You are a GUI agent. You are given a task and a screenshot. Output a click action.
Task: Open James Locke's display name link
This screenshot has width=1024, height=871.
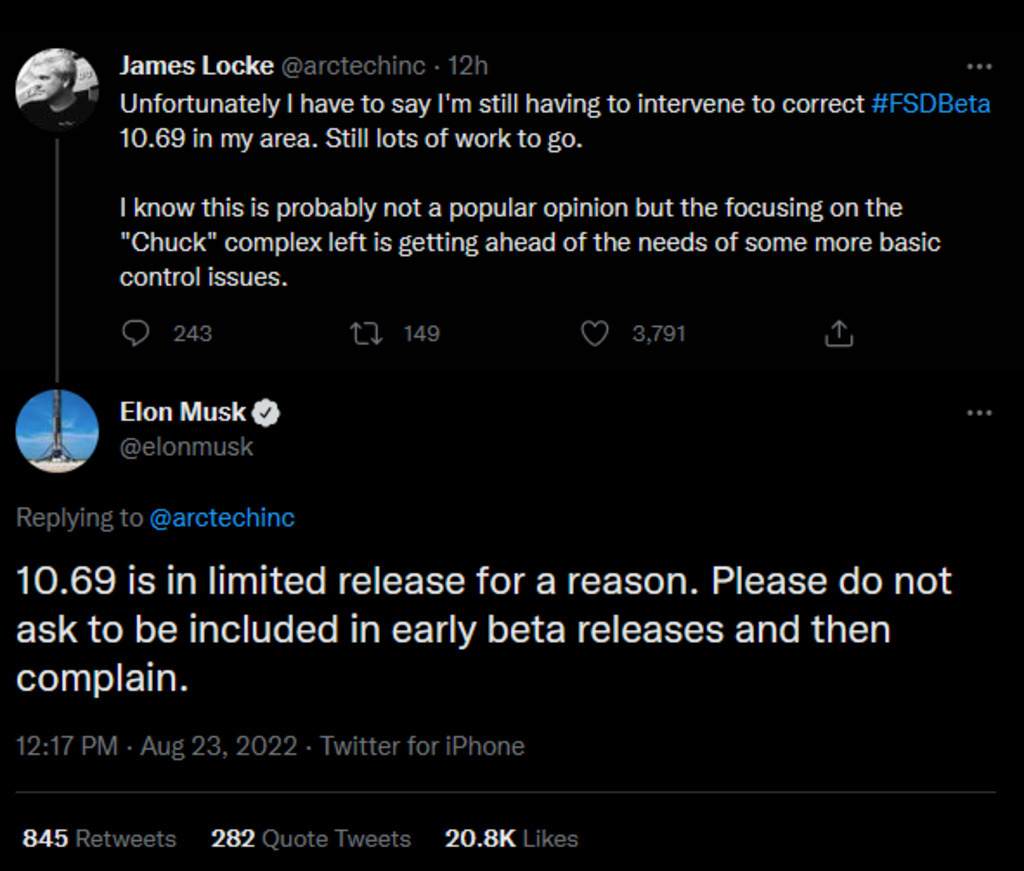pyautogui.click(x=196, y=66)
